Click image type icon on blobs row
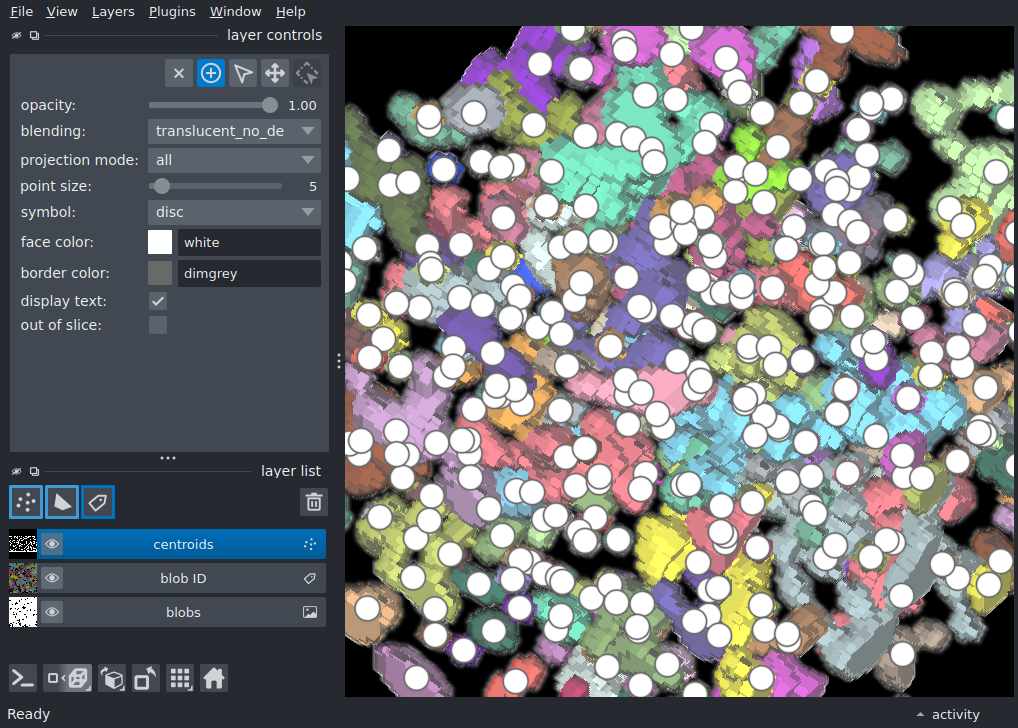This screenshot has height=728, width=1018. pyautogui.click(x=310, y=612)
